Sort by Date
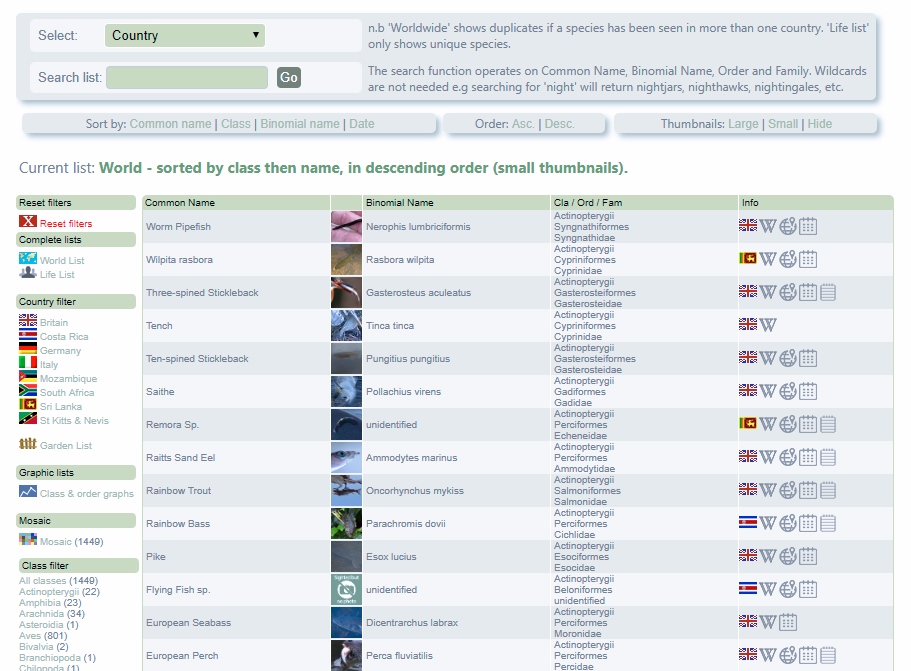 tap(362, 124)
